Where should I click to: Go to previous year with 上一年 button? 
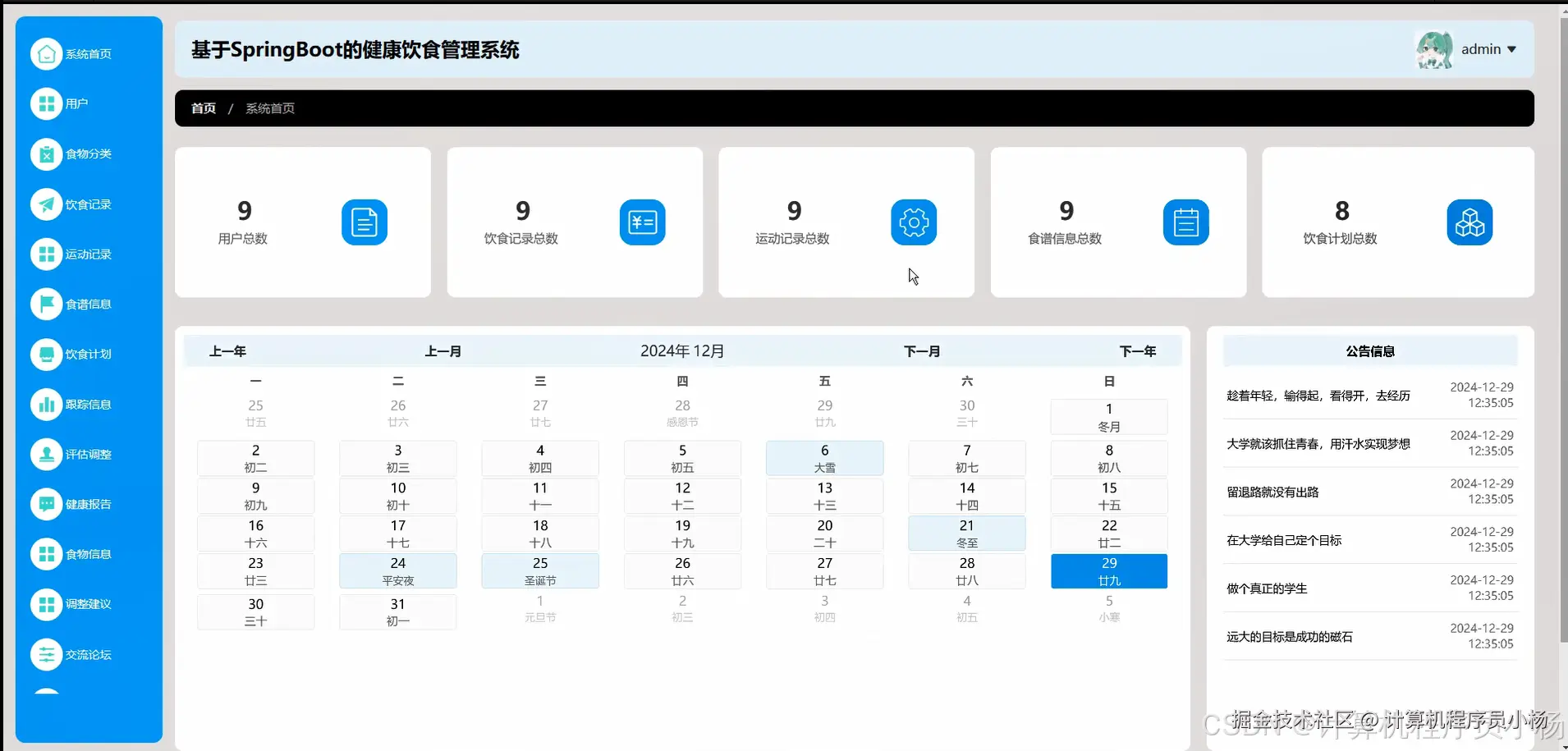click(227, 350)
